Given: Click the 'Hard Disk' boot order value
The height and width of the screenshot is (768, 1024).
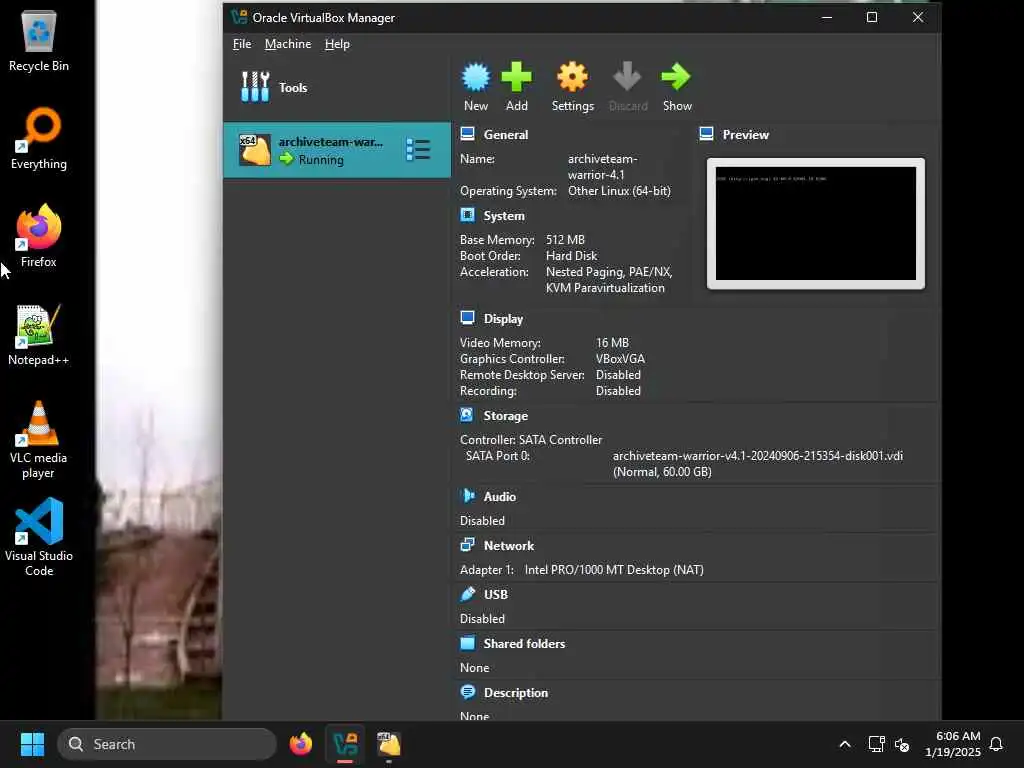Looking at the screenshot, I should [x=571, y=255].
